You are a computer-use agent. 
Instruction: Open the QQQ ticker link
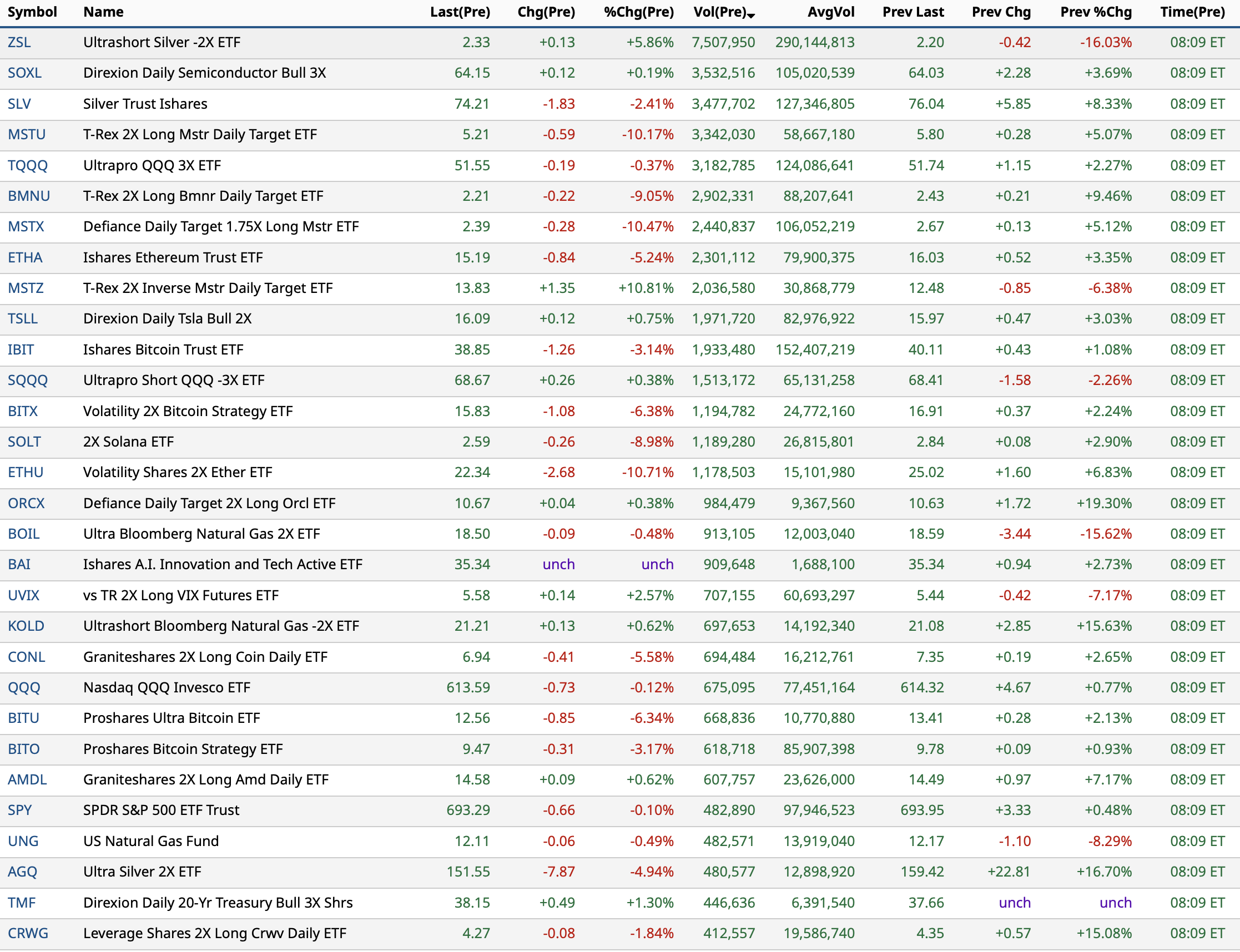(x=24, y=687)
